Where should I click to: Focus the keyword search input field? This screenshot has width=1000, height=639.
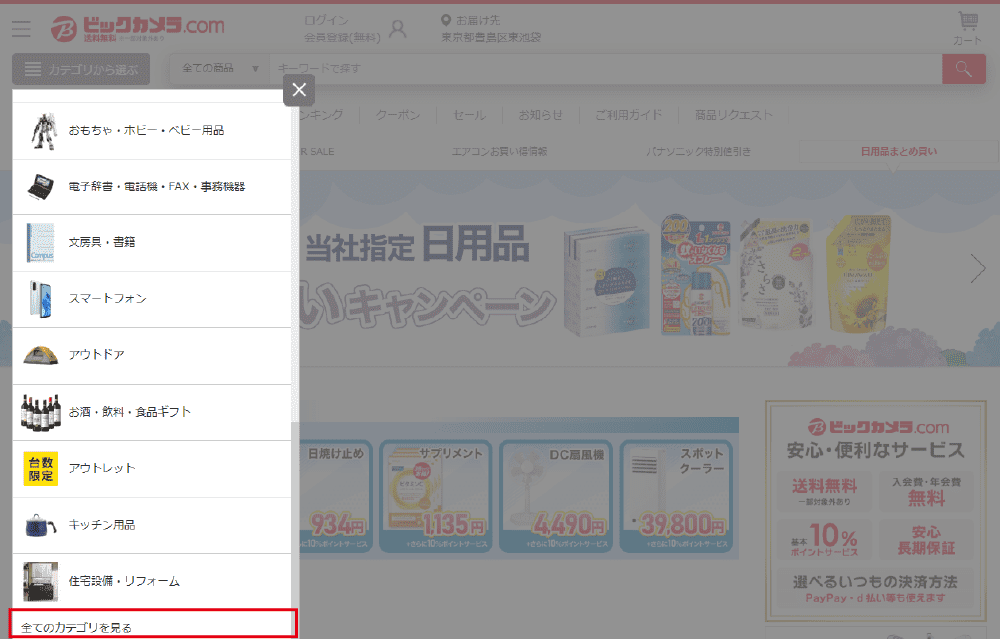coord(606,69)
